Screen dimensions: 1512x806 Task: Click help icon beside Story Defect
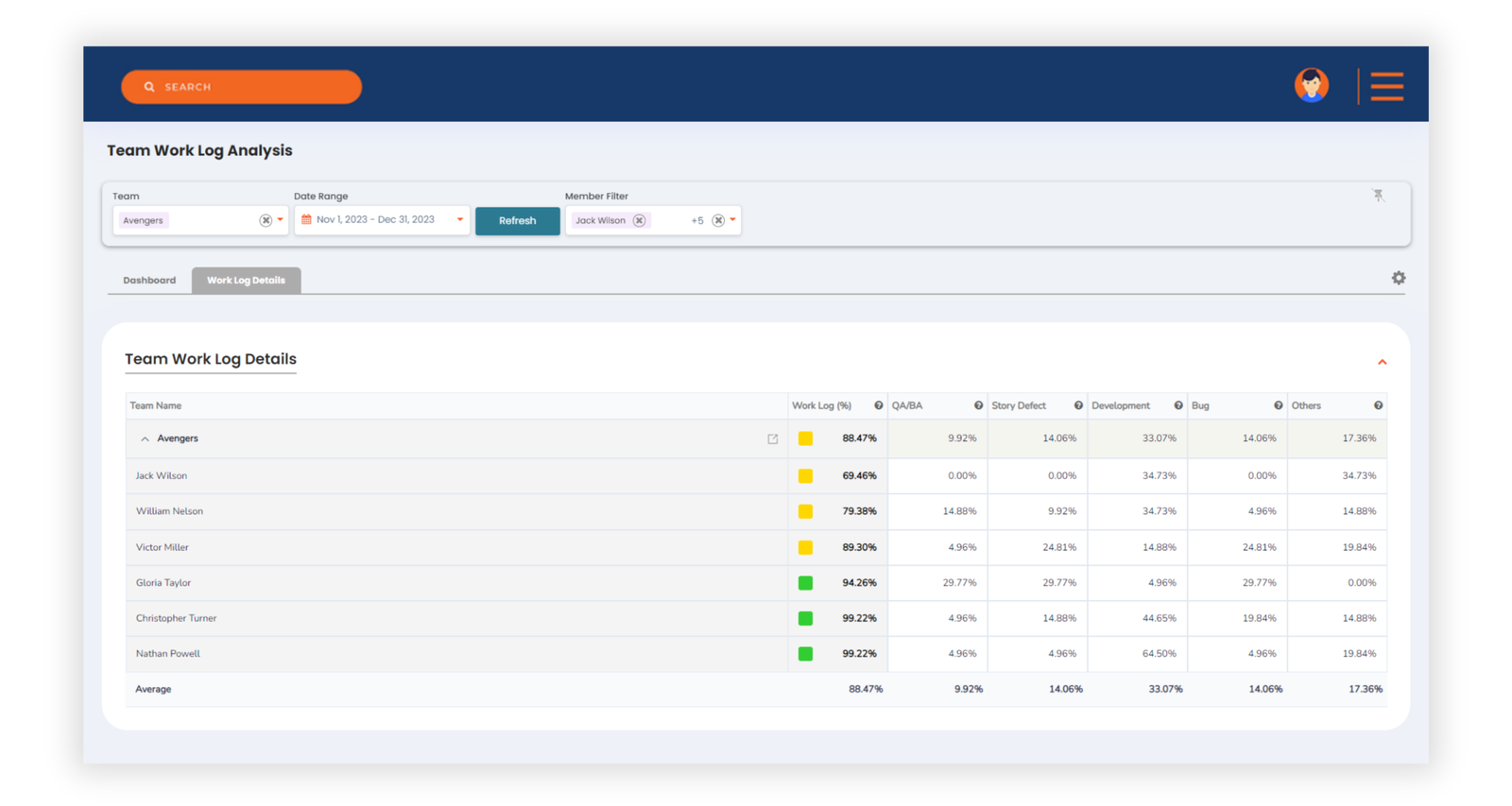pyautogui.click(x=1077, y=406)
